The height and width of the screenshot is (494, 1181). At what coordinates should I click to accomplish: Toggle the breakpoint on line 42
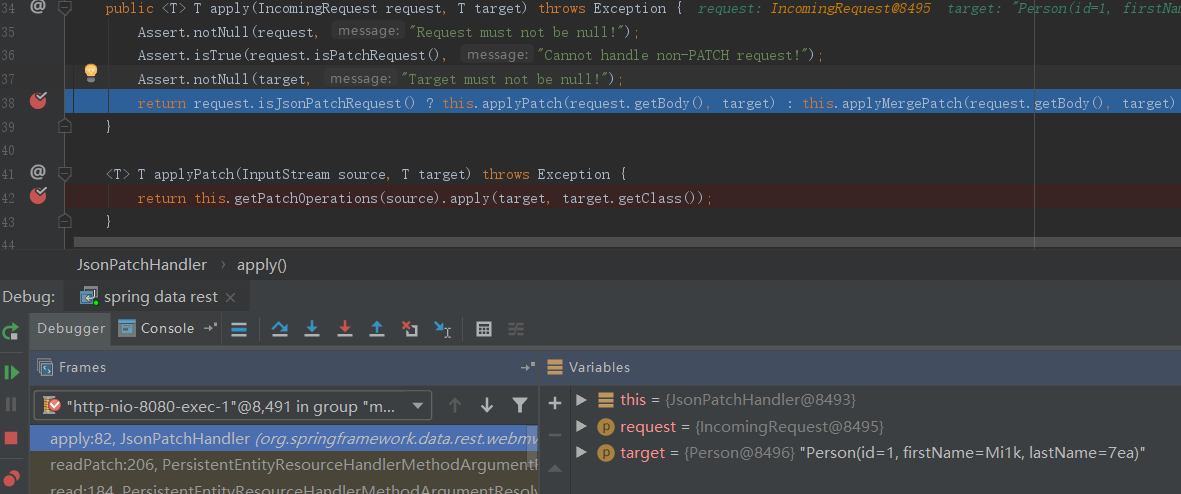point(38,196)
